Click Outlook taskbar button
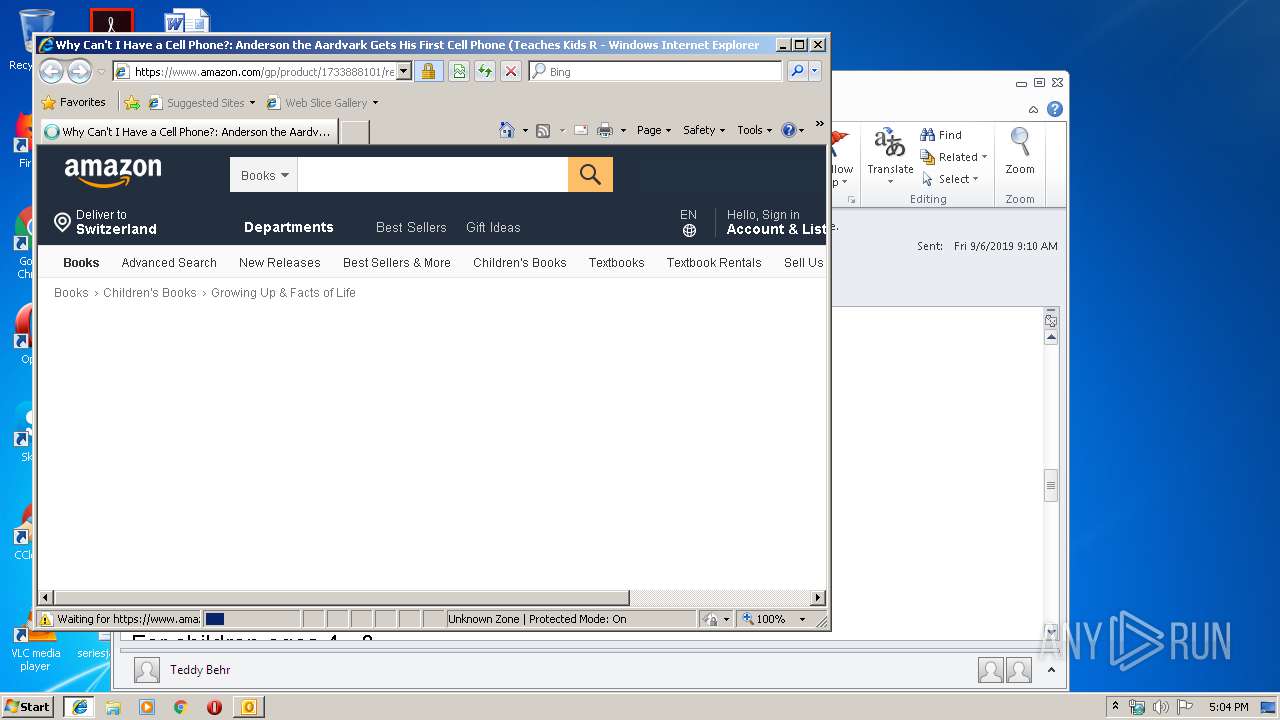This screenshot has width=1280, height=720. click(248, 707)
